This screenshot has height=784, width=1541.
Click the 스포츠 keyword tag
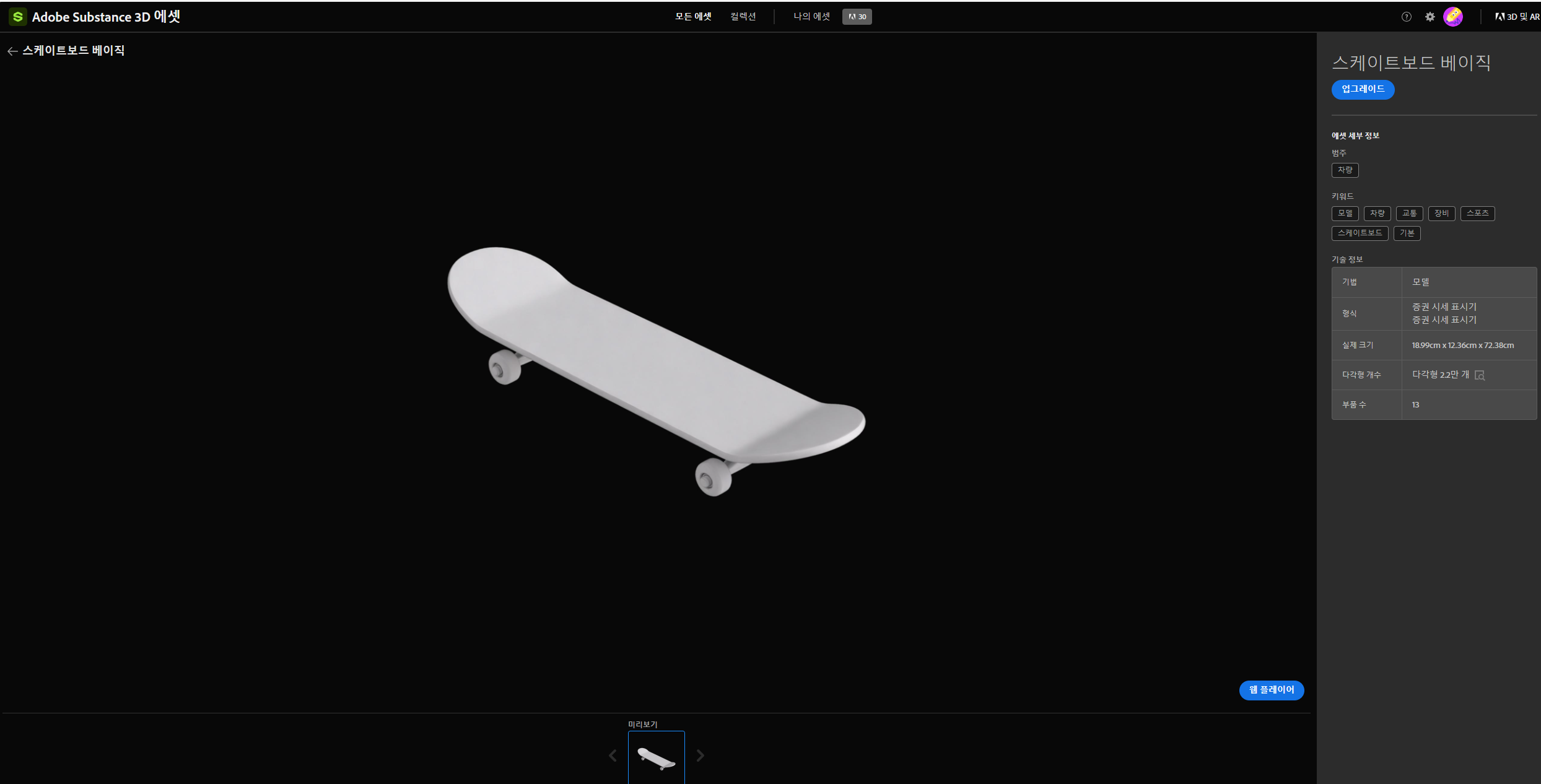point(1477,213)
